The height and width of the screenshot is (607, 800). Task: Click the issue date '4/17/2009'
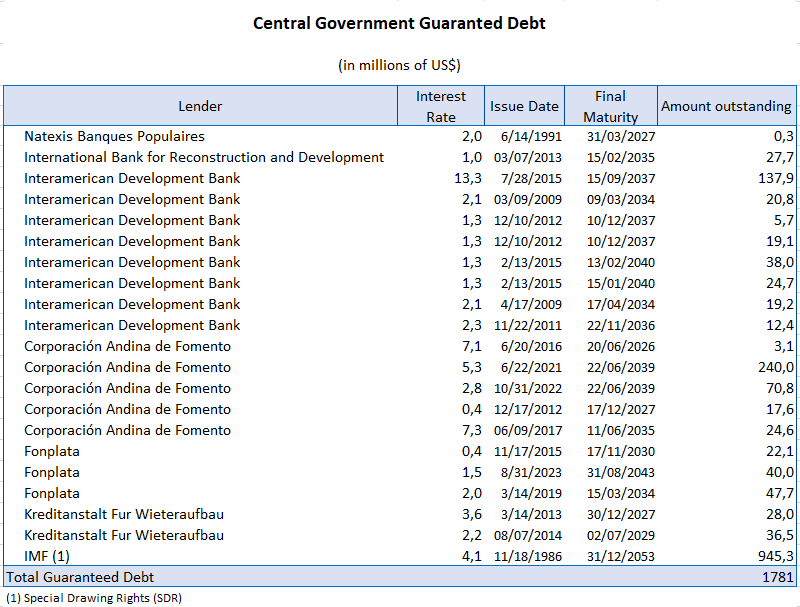[531, 305]
